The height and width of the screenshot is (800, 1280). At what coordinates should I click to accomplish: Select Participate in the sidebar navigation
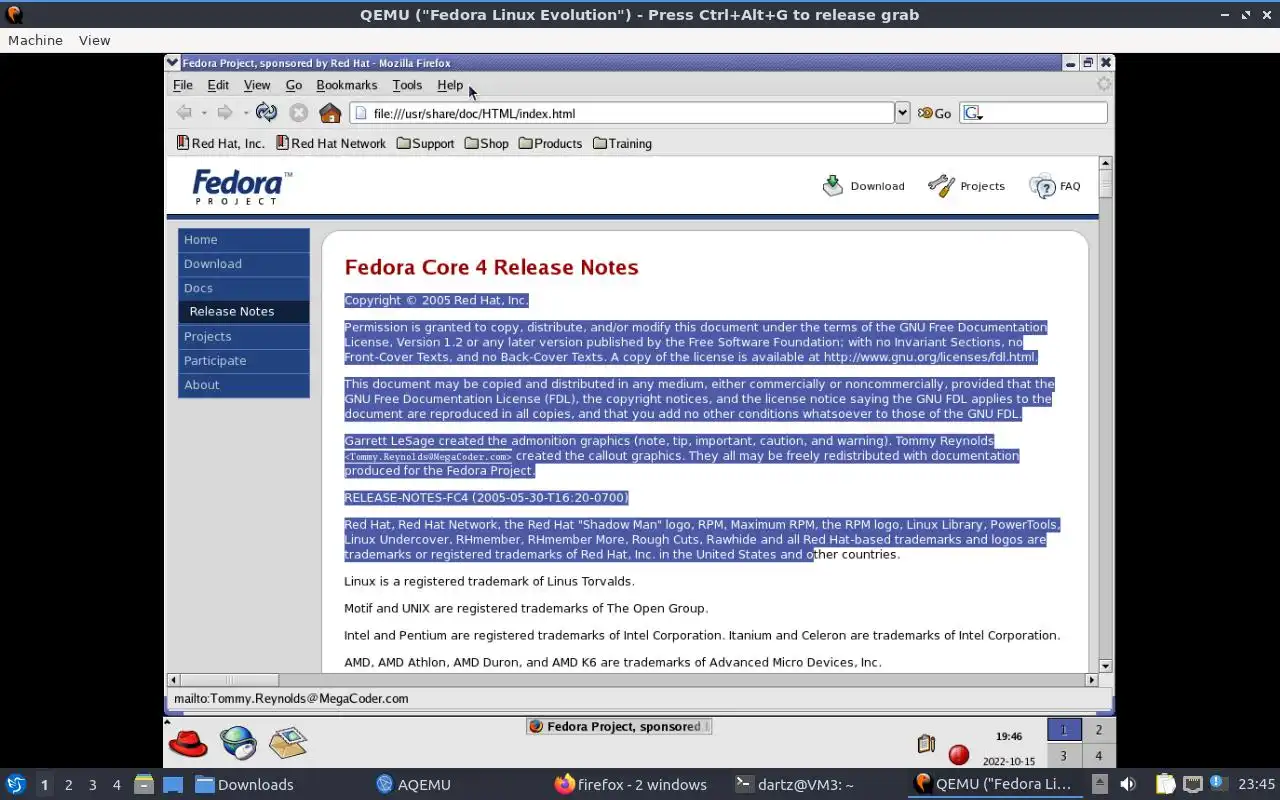pyautogui.click(x=244, y=360)
